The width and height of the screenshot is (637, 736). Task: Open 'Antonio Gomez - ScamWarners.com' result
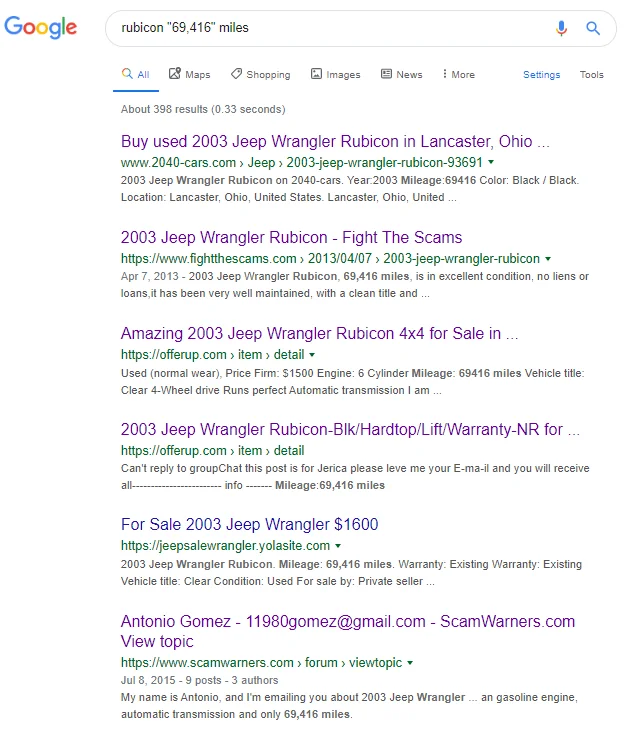click(x=348, y=631)
